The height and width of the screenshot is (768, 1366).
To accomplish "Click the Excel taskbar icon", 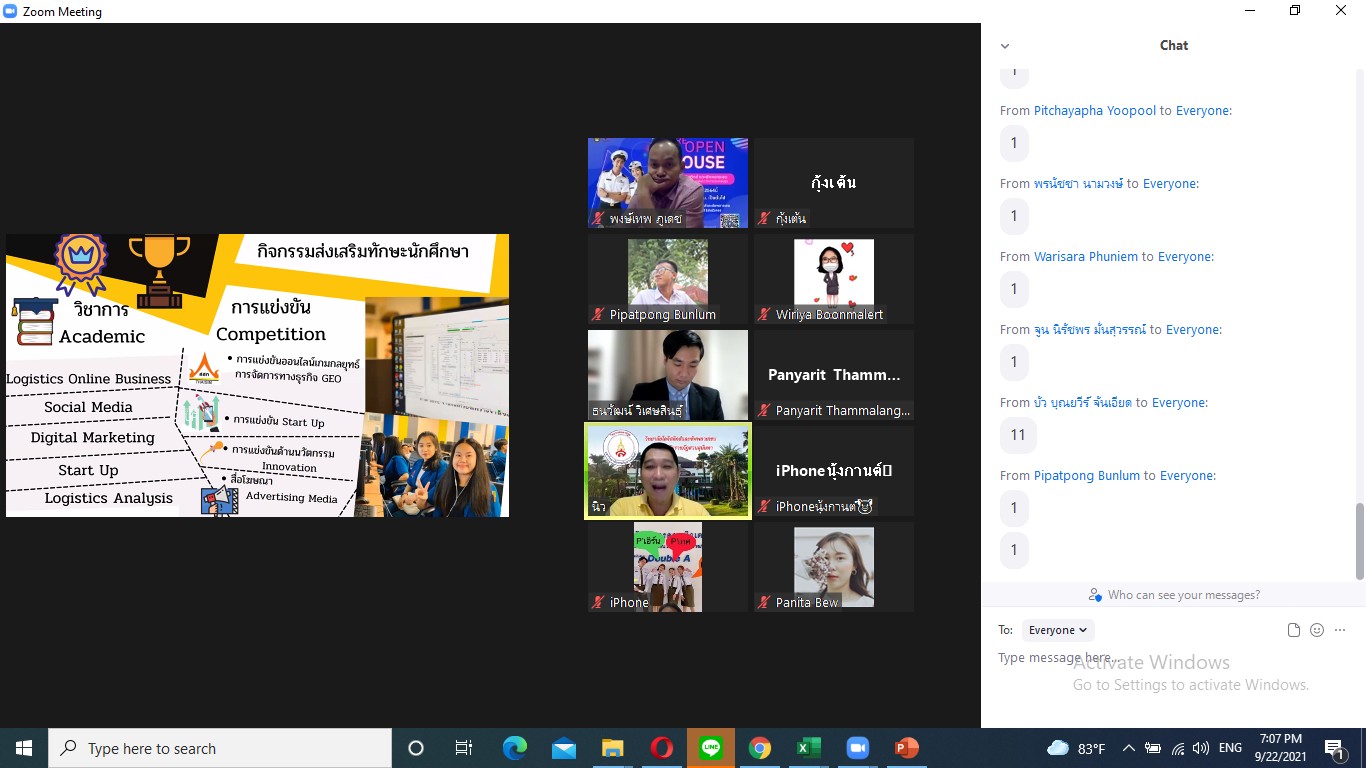I will click(808, 748).
